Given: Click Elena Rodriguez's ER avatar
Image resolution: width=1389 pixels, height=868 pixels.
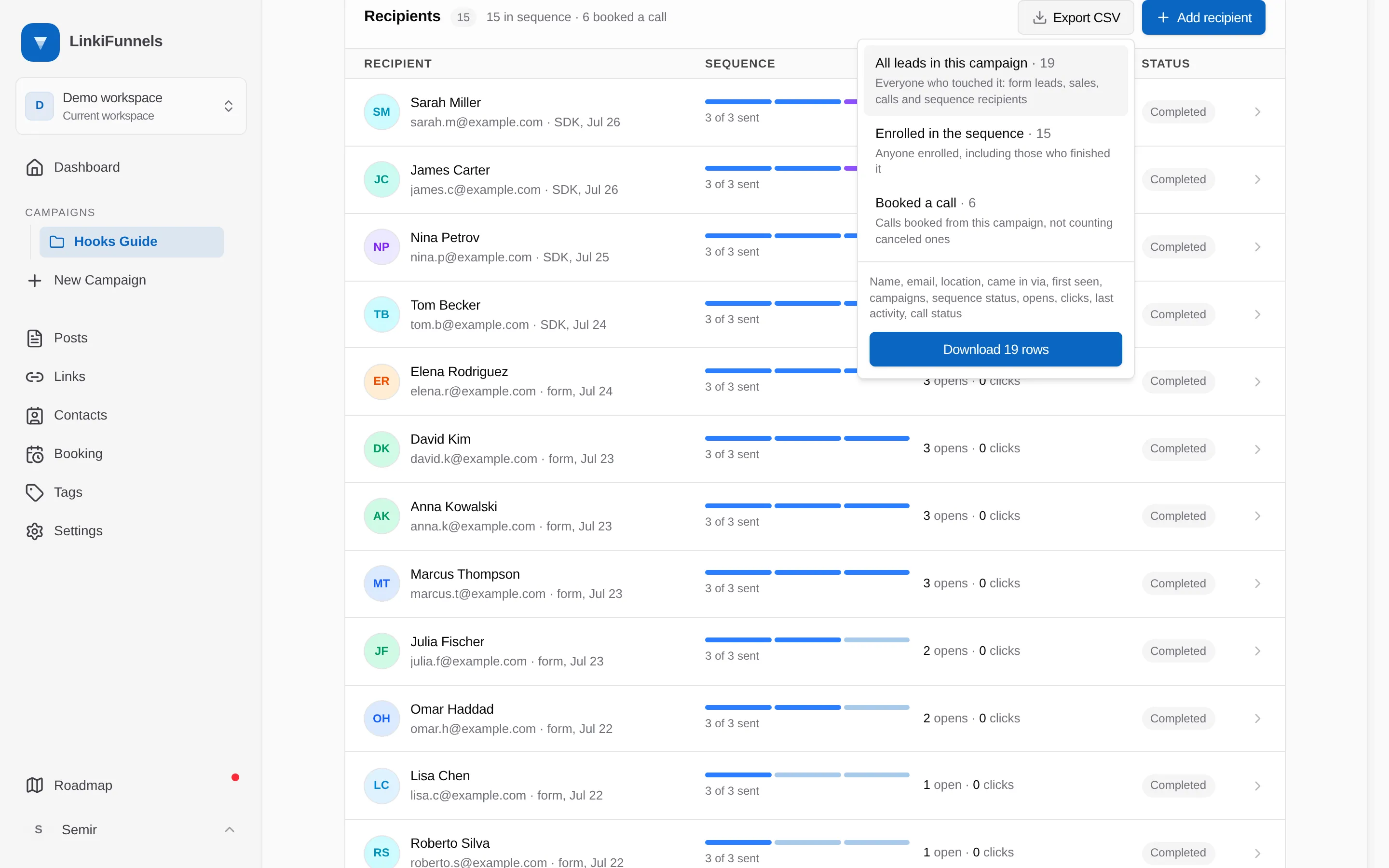Looking at the screenshot, I should click(381, 381).
